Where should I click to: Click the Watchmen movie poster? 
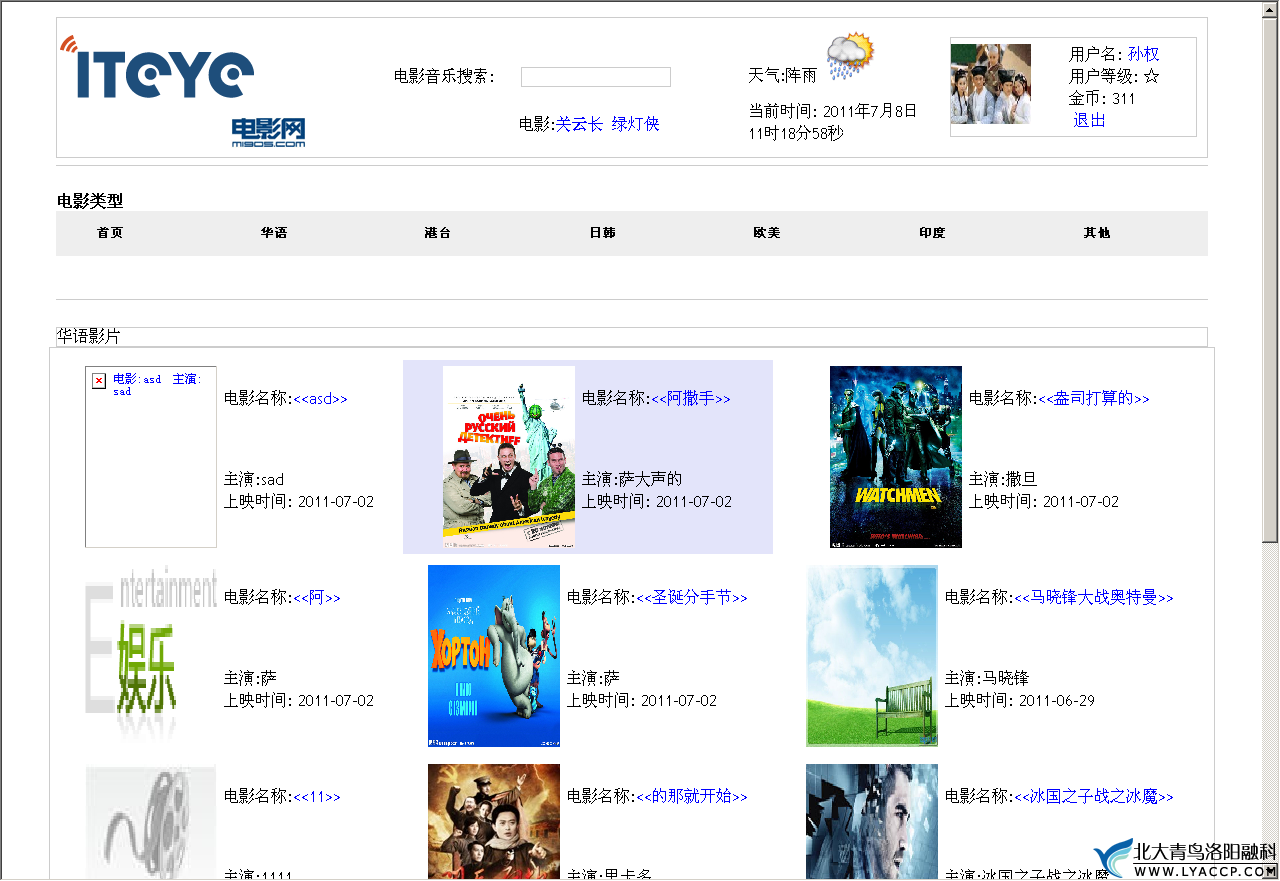point(896,457)
